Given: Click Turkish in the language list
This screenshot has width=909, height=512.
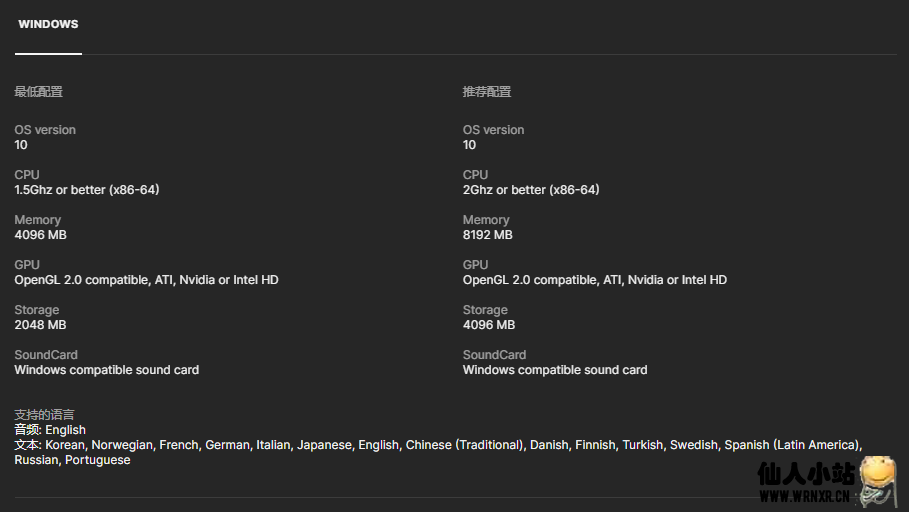Looking at the screenshot, I should (x=642, y=445).
